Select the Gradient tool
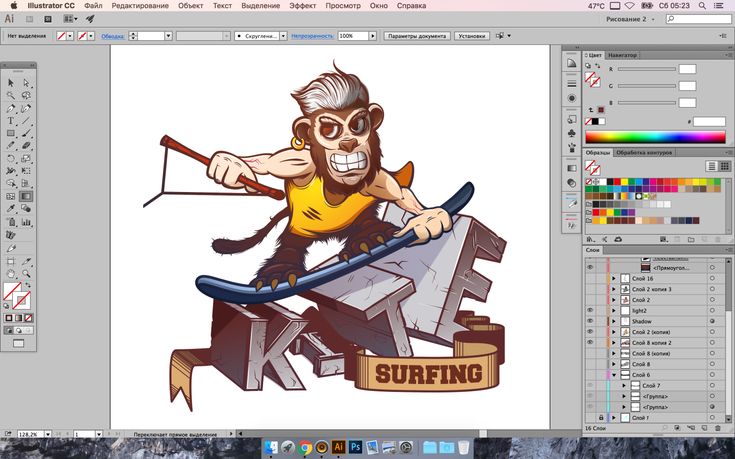The width and height of the screenshot is (735, 459). (26, 196)
